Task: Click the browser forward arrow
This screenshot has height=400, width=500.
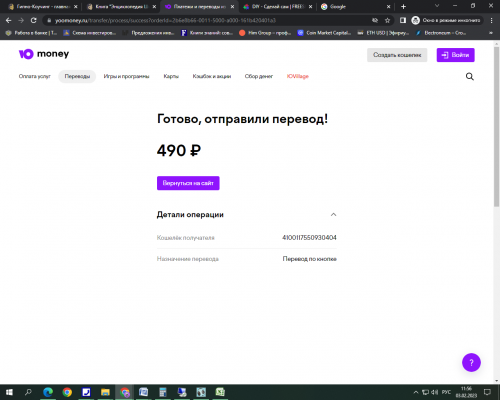Action: point(21,20)
